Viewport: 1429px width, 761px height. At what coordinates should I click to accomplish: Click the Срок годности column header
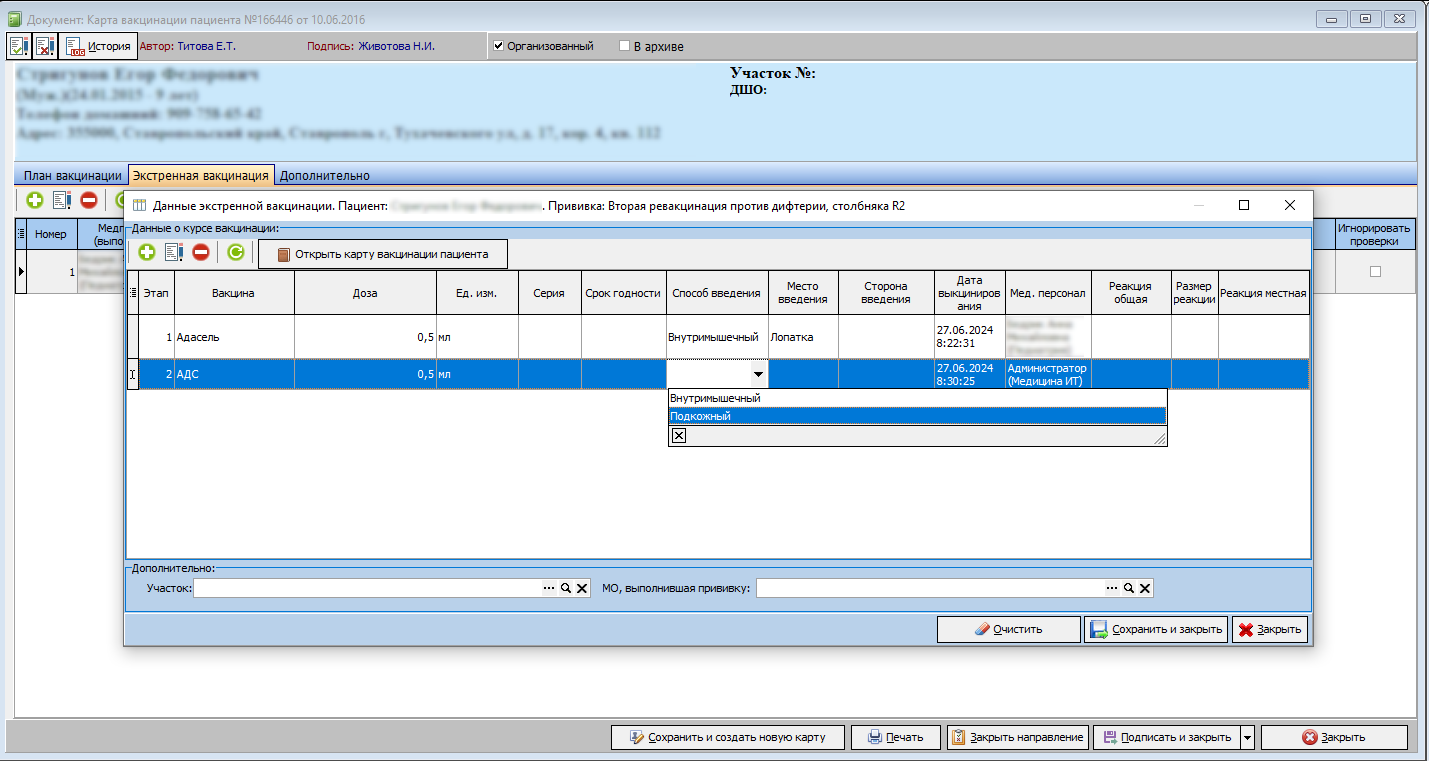(x=623, y=293)
